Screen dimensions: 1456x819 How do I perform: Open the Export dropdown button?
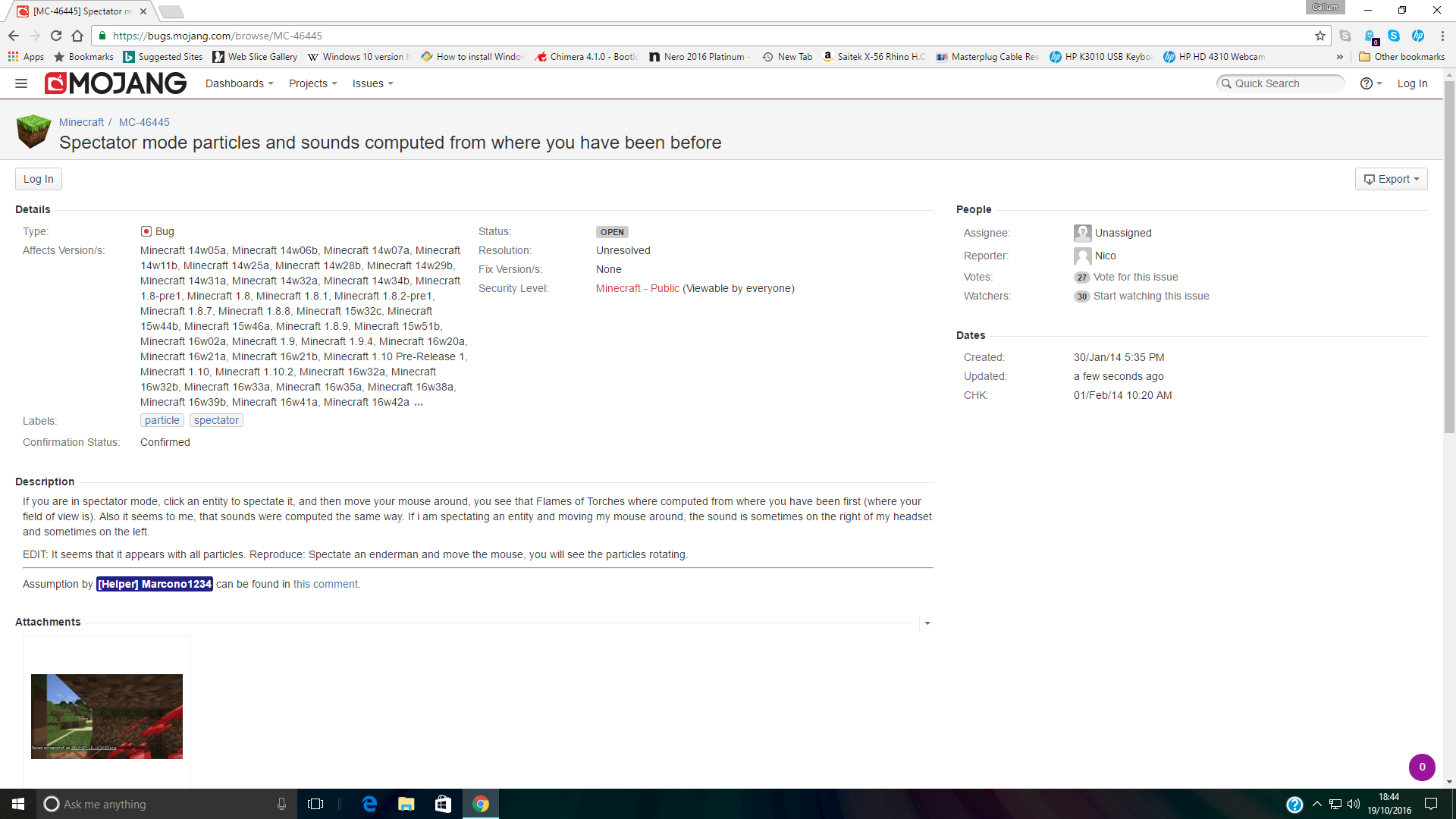click(1391, 179)
